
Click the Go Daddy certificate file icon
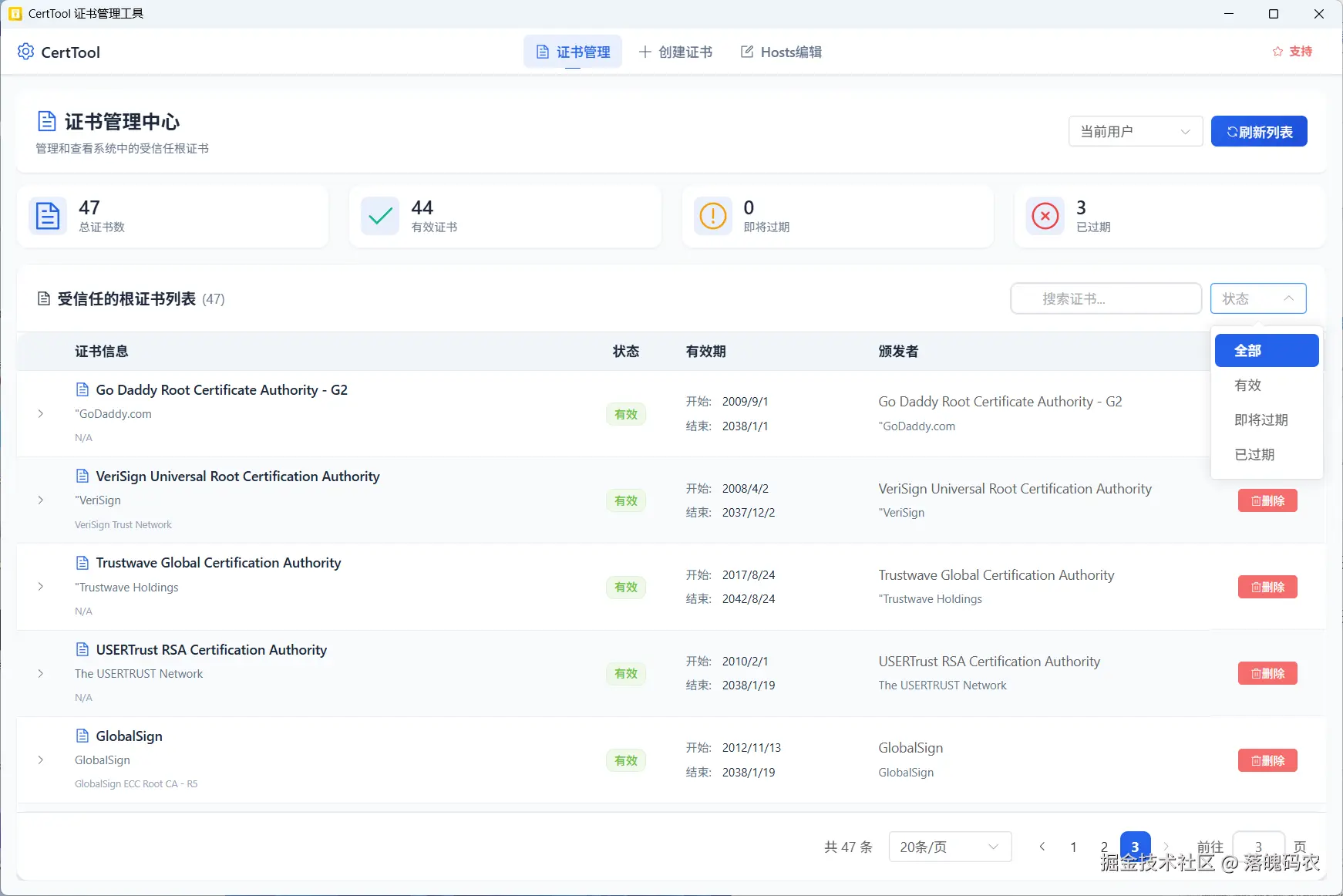[x=82, y=389]
